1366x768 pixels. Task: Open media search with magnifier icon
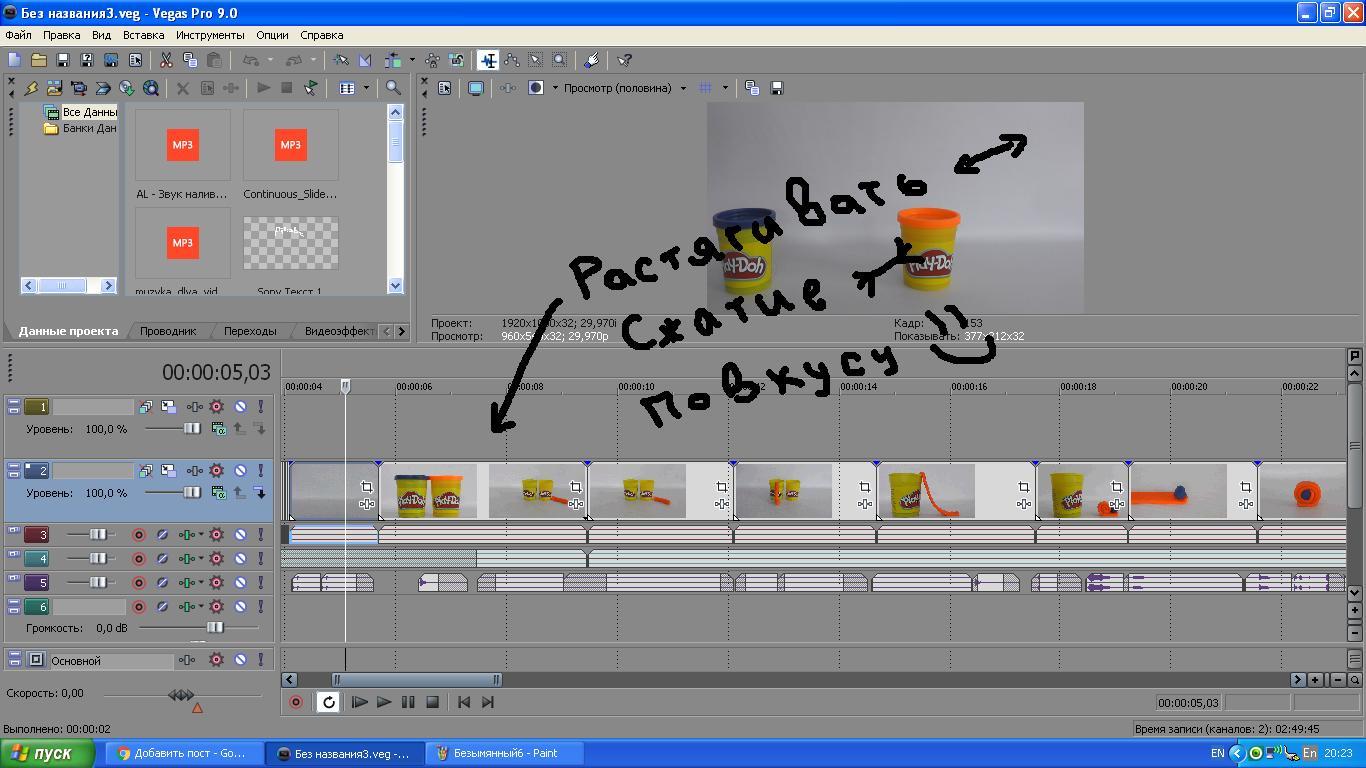tap(393, 88)
